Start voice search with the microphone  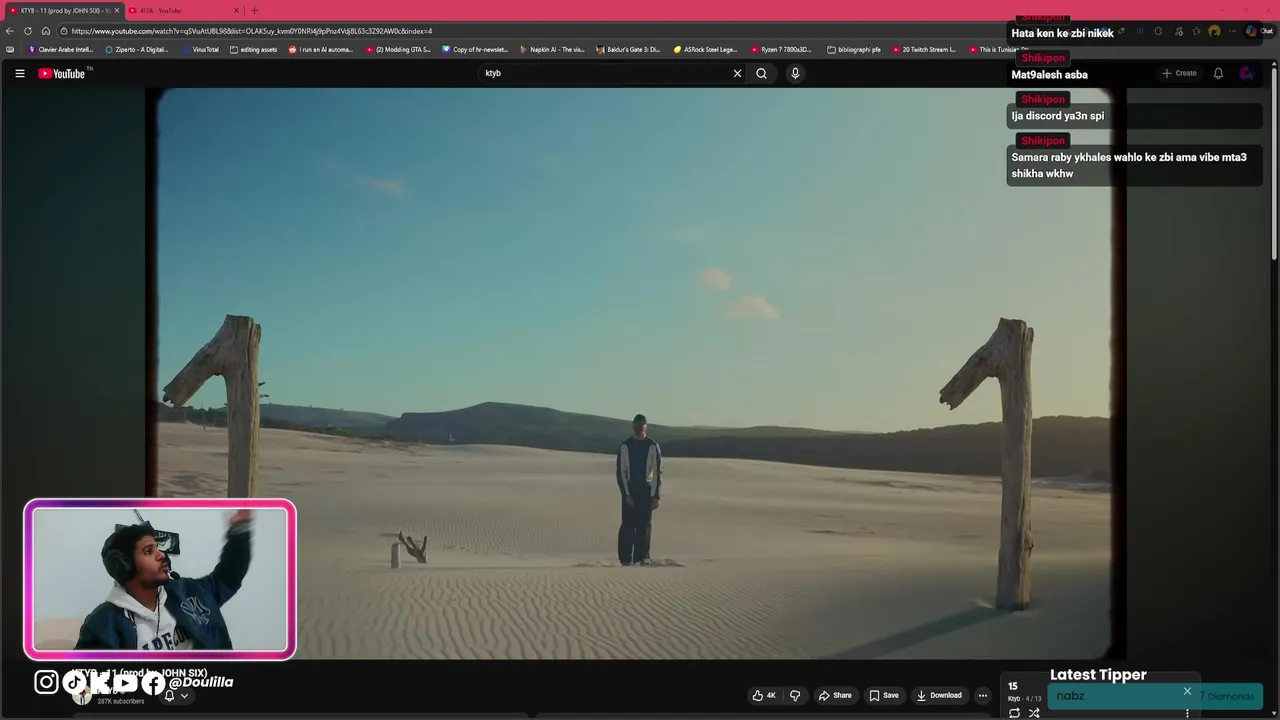[x=795, y=73]
